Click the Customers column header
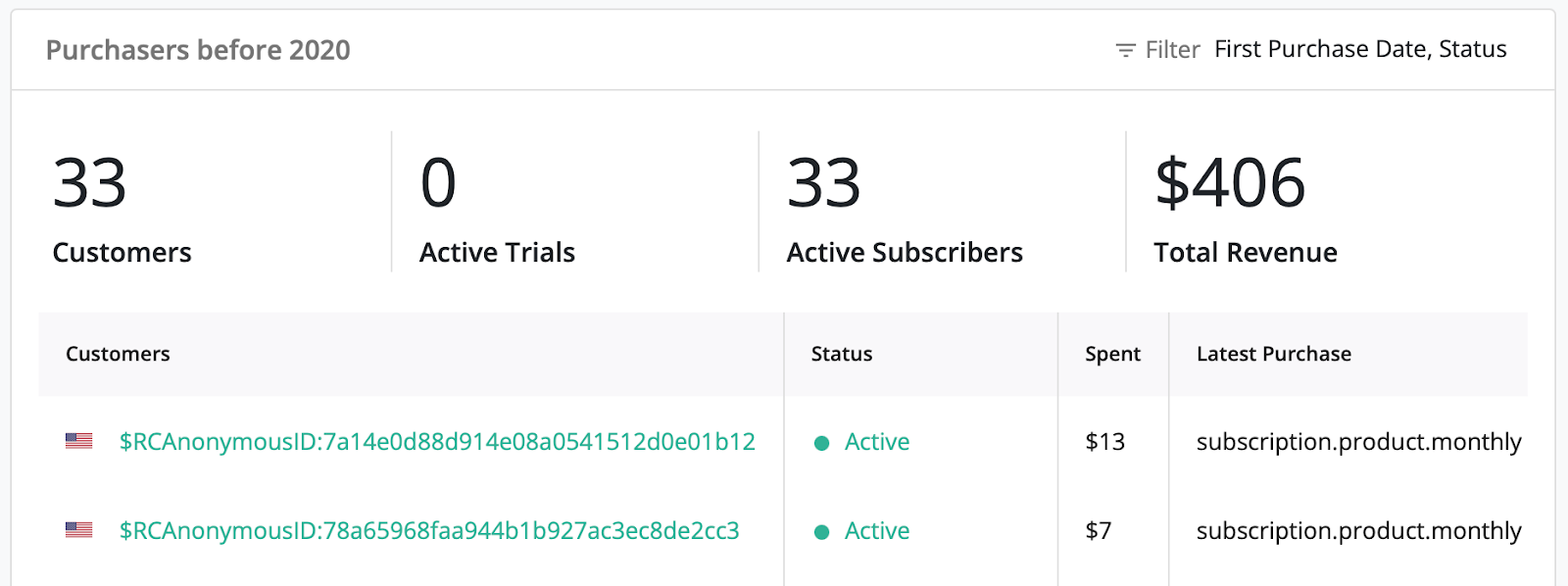 click(x=118, y=354)
